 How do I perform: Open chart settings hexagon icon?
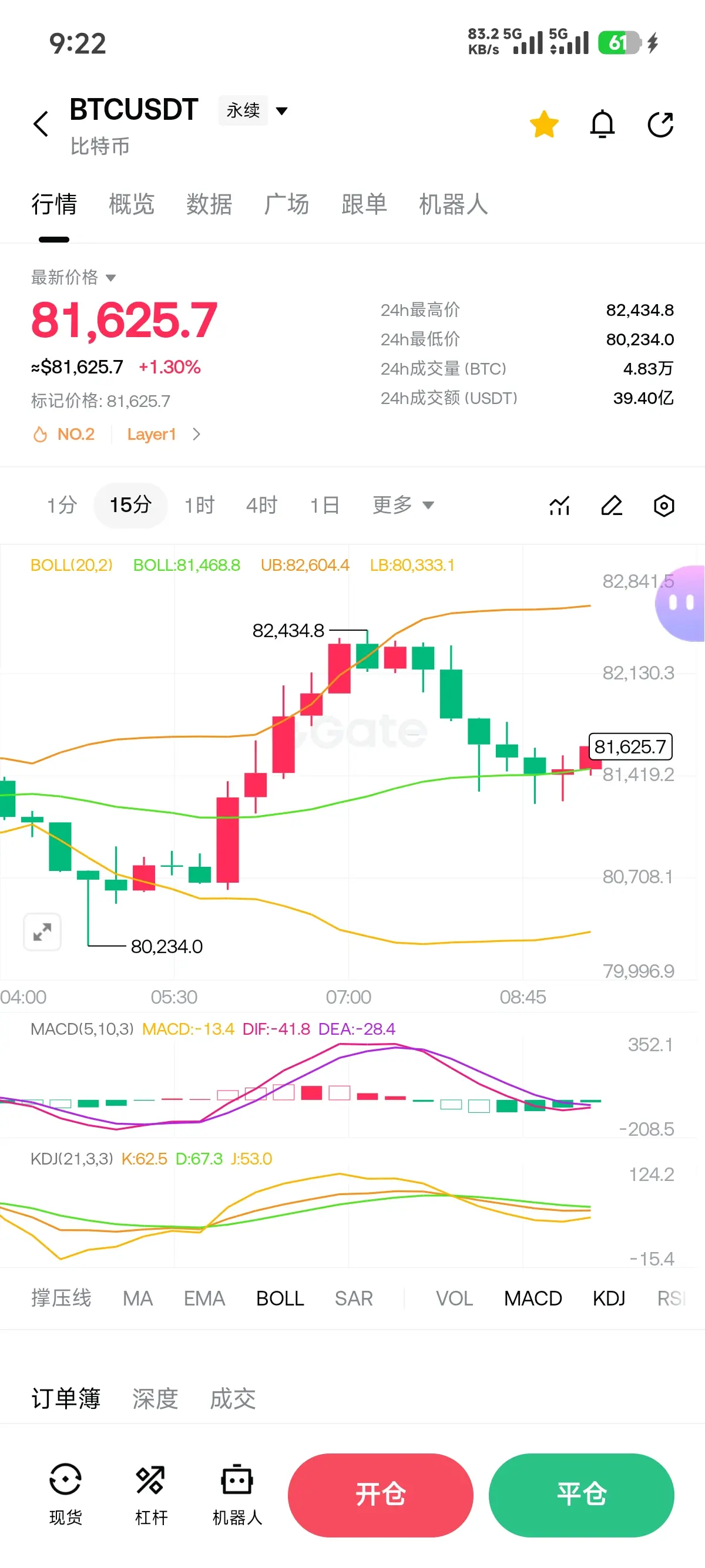pyautogui.click(x=664, y=505)
